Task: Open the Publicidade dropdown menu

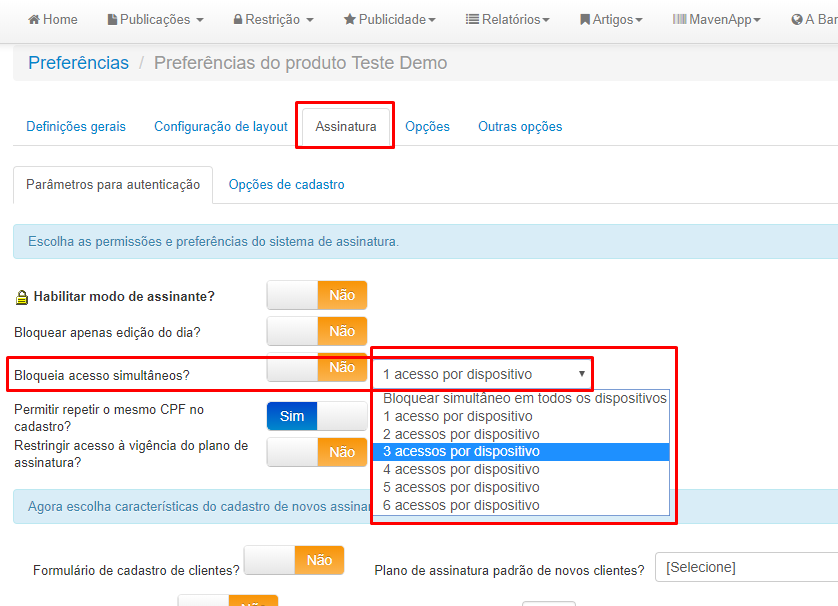Action: click(390, 20)
